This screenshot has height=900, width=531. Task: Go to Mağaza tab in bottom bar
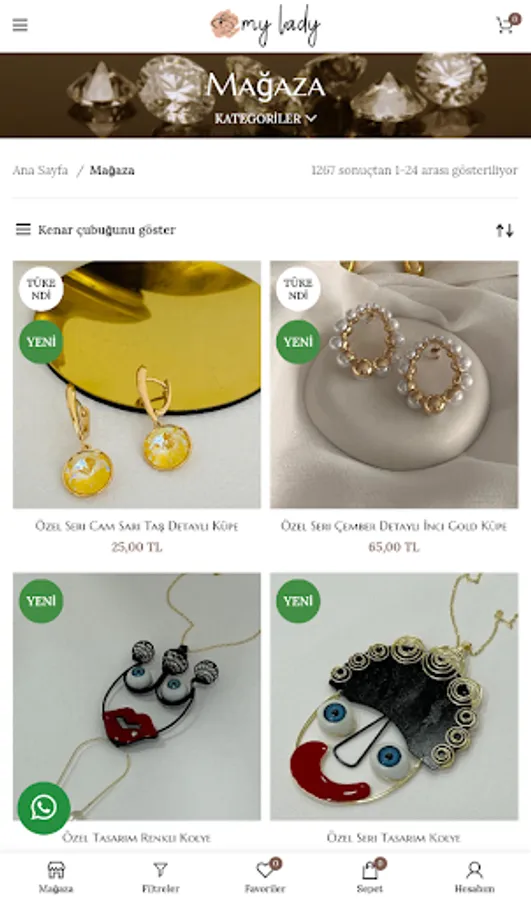coord(56,877)
